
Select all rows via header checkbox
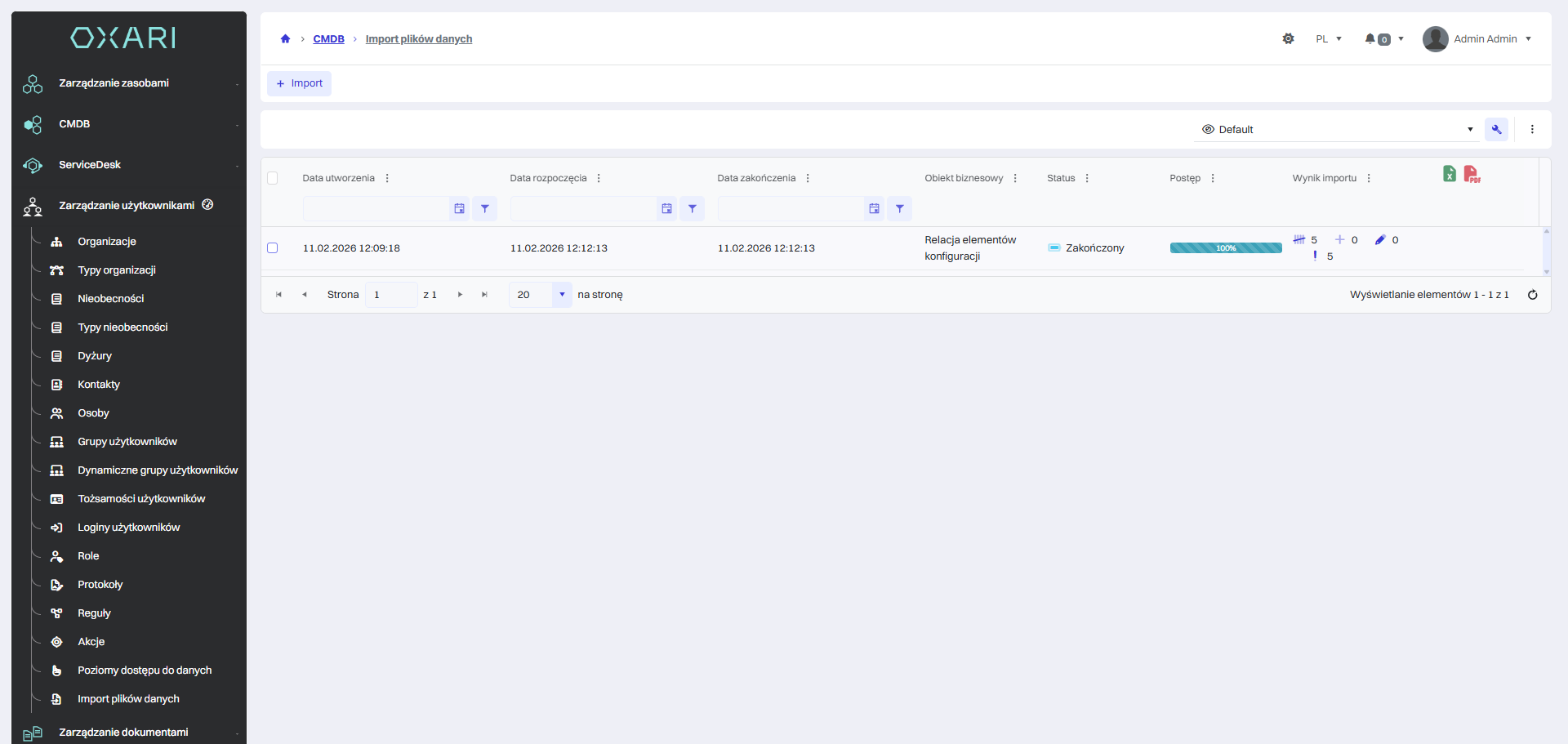(x=273, y=178)
